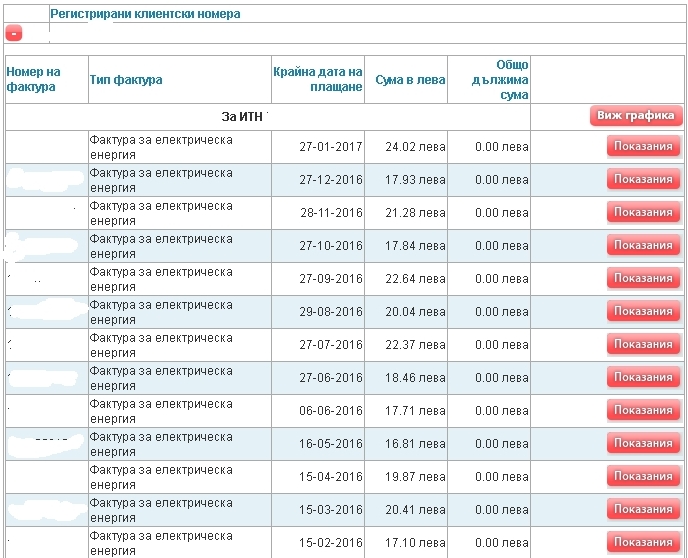
Task: Select the date cell 27-06-2016
Action: coord(331,378)
